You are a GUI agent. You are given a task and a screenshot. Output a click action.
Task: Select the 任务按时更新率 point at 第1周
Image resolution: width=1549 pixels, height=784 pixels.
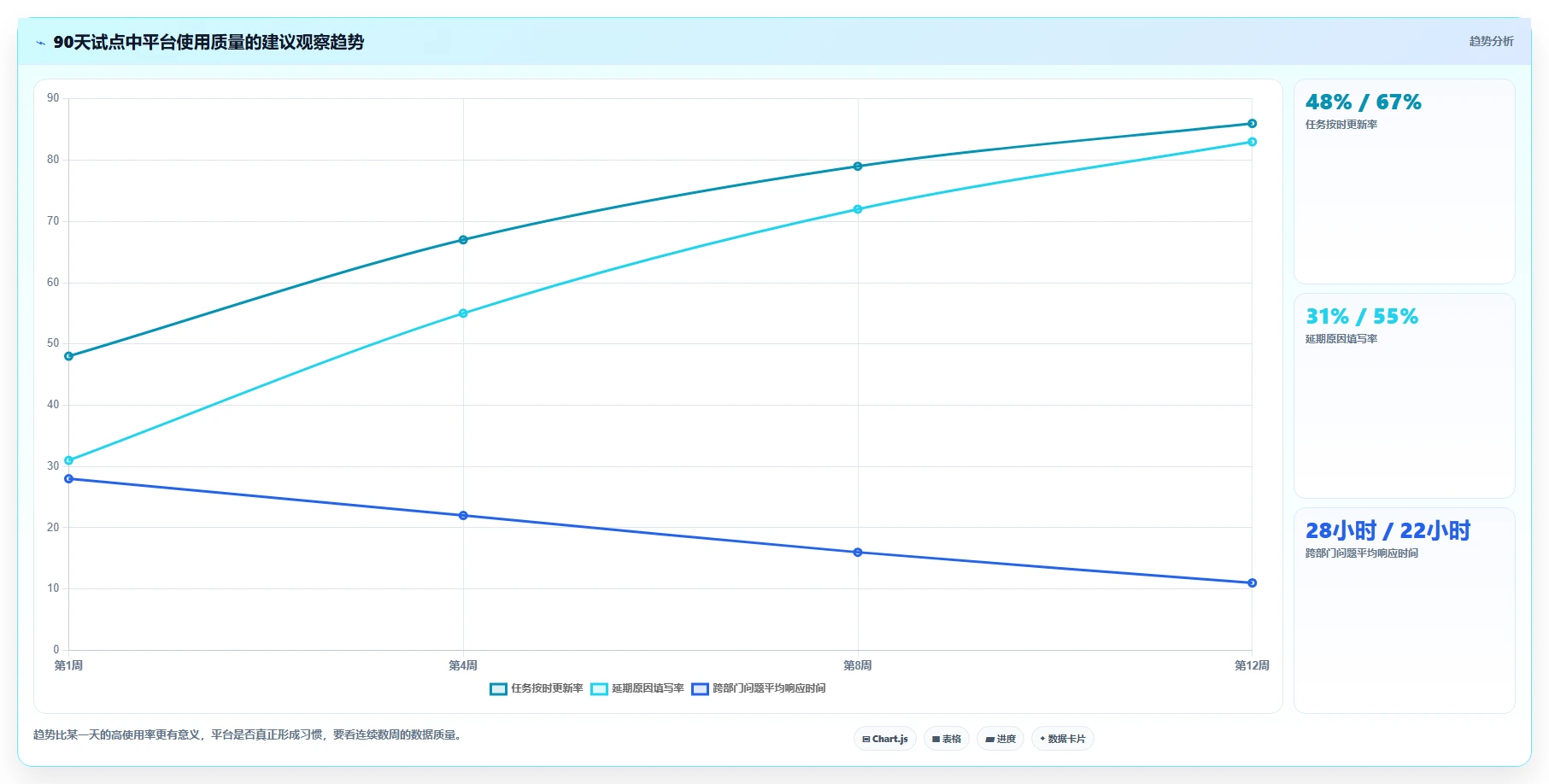pyautogui.click(x=69, y=356)
